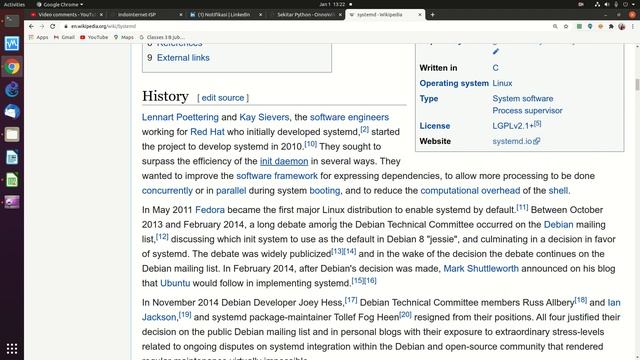640x360 pixels.
Task: Follow the Kay Sievers link
Action: tap(264, 117)
